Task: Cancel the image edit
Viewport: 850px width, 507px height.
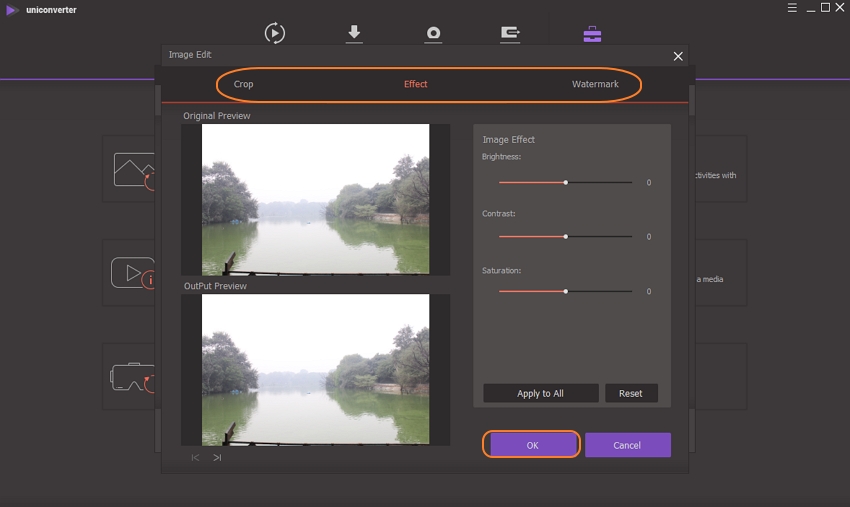Action: coord(627,445)
